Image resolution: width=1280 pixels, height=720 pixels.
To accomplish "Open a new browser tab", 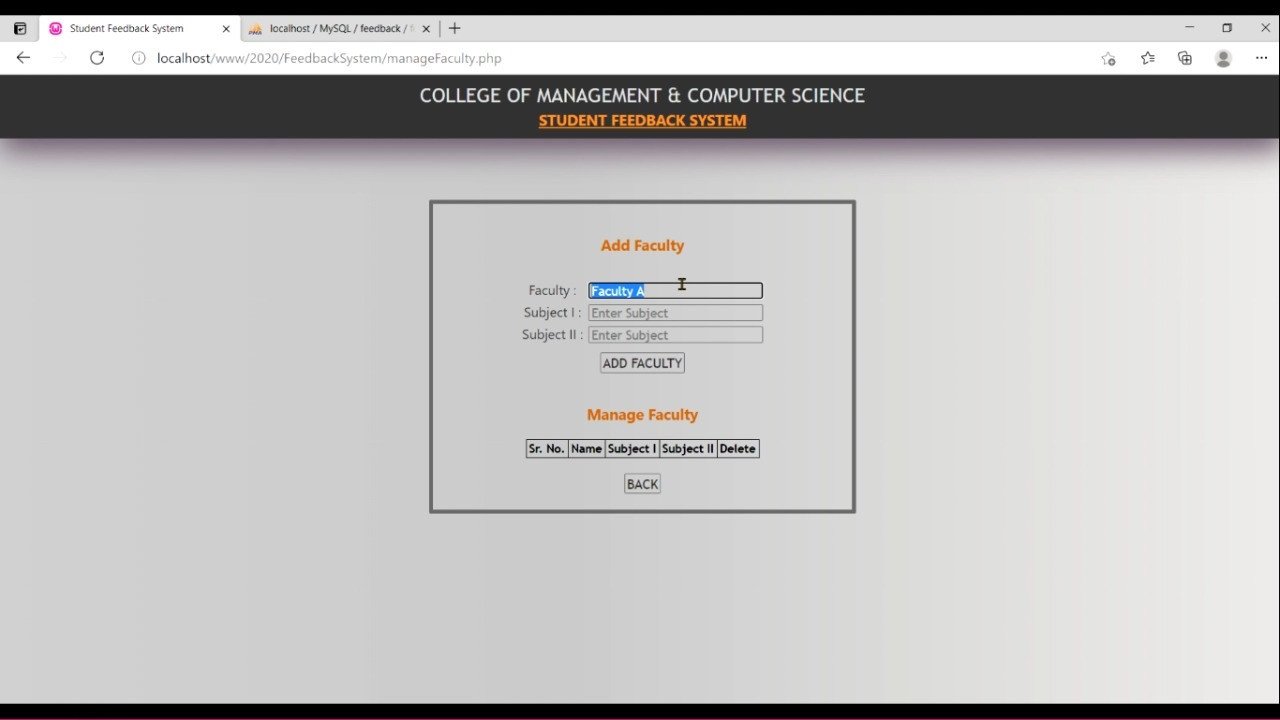I will (x=455, y=28).
